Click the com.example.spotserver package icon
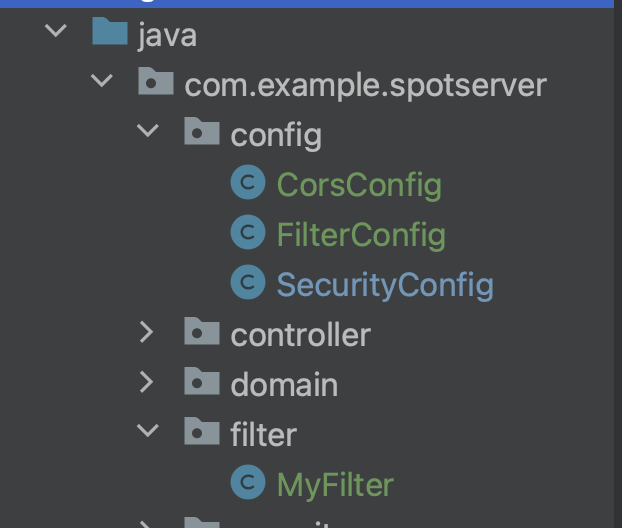Screen dimensions: 622x528 click(155, 83)
